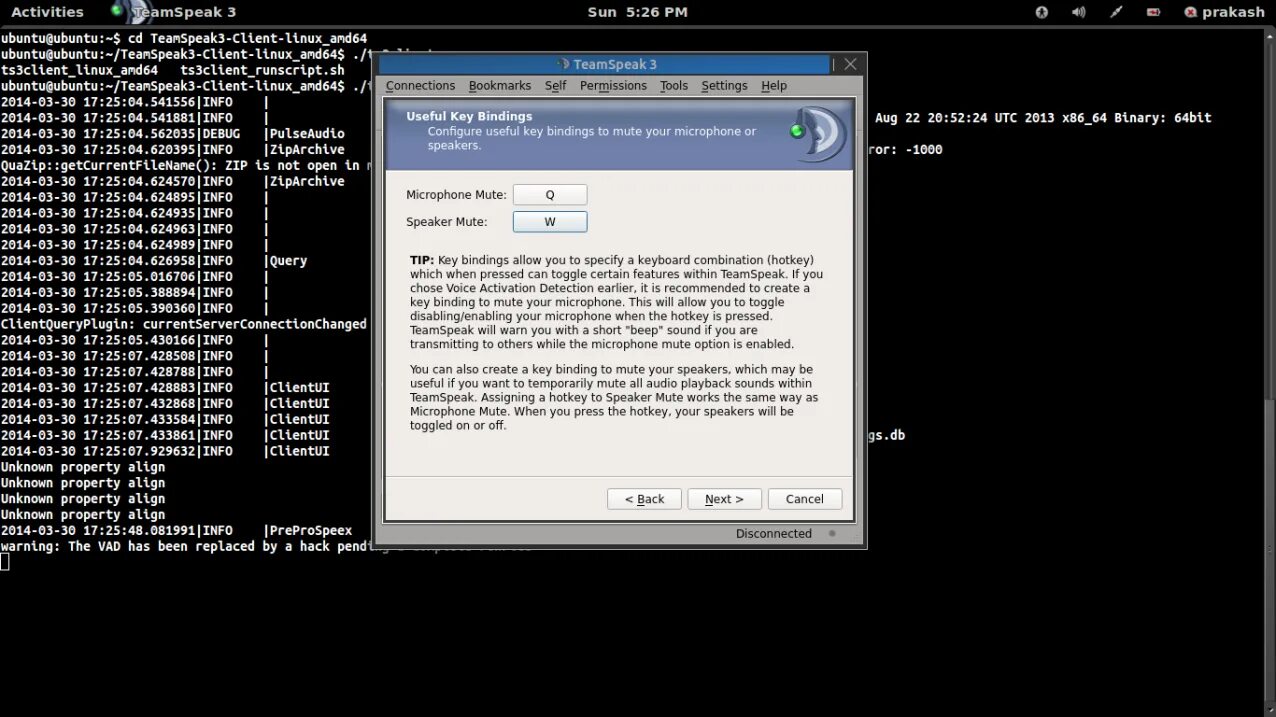
Task: Set Microphone Mute hotkey button Q
Action: click(x=550, y=195)
